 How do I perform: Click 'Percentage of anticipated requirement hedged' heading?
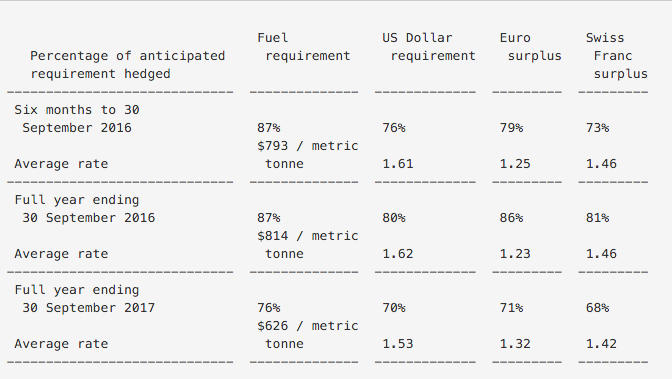pyautogui.click(x=128, y=65)
